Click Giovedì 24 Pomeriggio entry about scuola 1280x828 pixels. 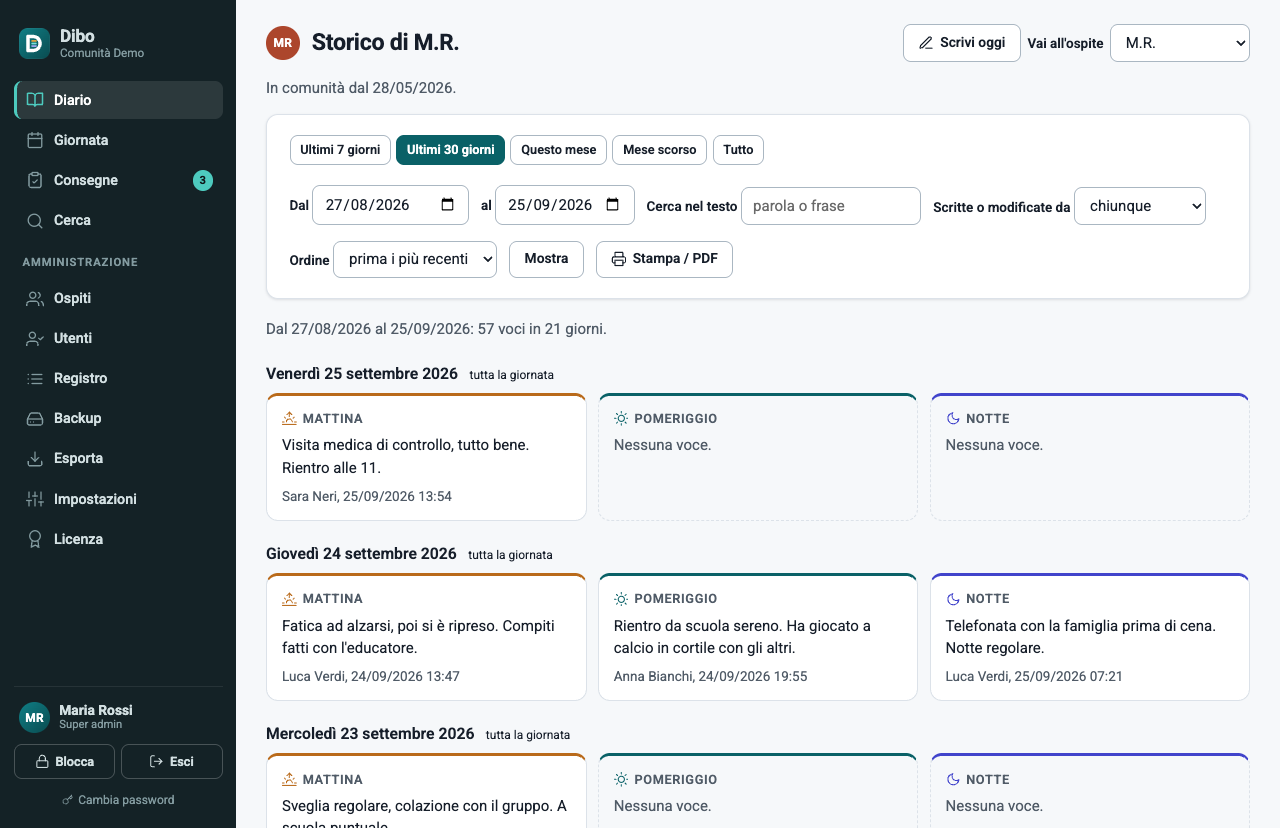(742, 637)
